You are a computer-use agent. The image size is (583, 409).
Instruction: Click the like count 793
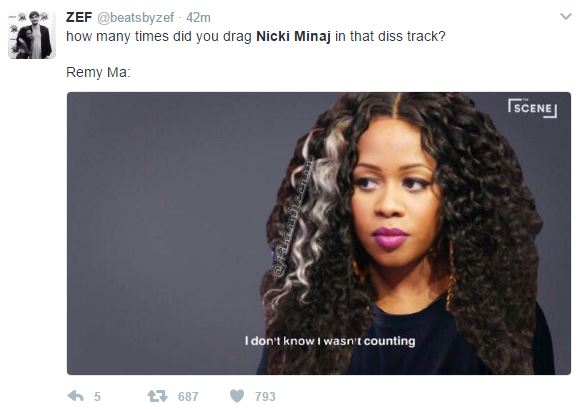[x=265, y=397]
